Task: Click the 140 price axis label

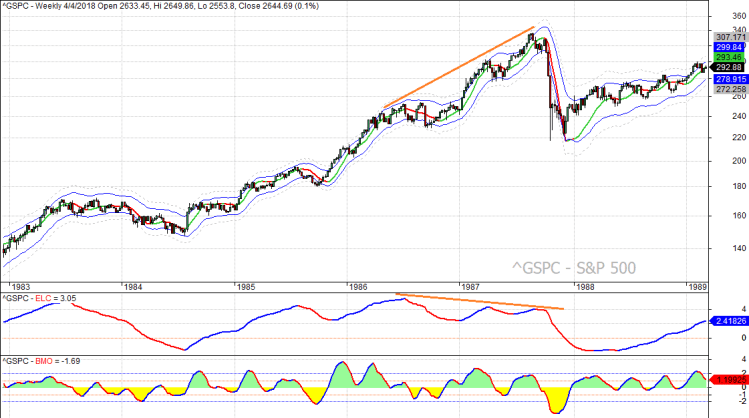Action: coord(738,248)
